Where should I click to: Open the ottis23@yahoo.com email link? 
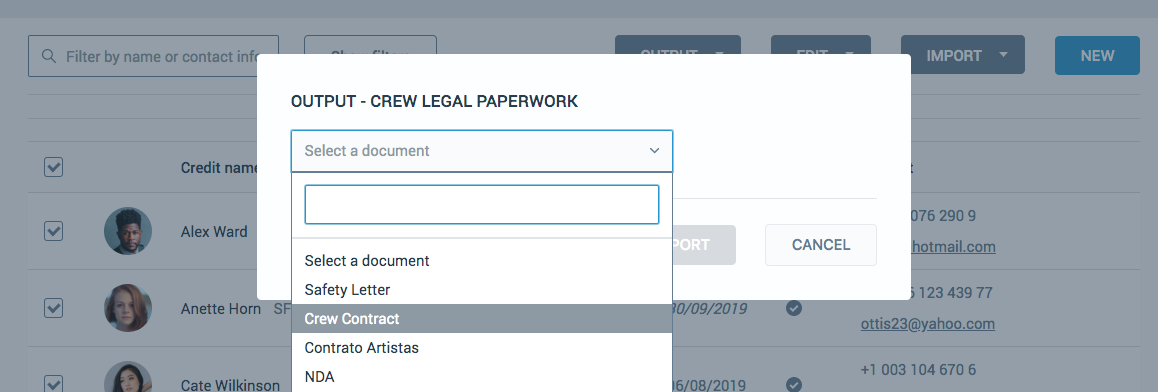[x=928, y=323]
